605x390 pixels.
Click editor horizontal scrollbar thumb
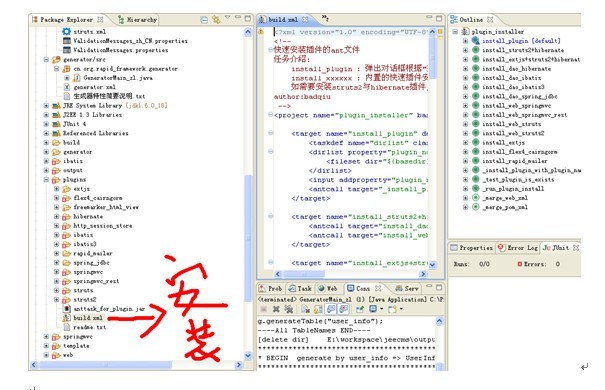pos(304,274)
